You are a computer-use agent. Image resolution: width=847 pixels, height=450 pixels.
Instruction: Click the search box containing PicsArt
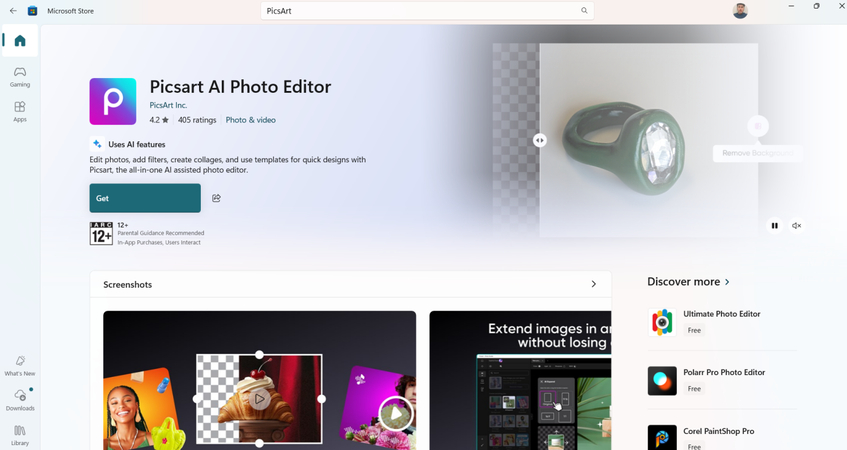[x=420, y=11]
